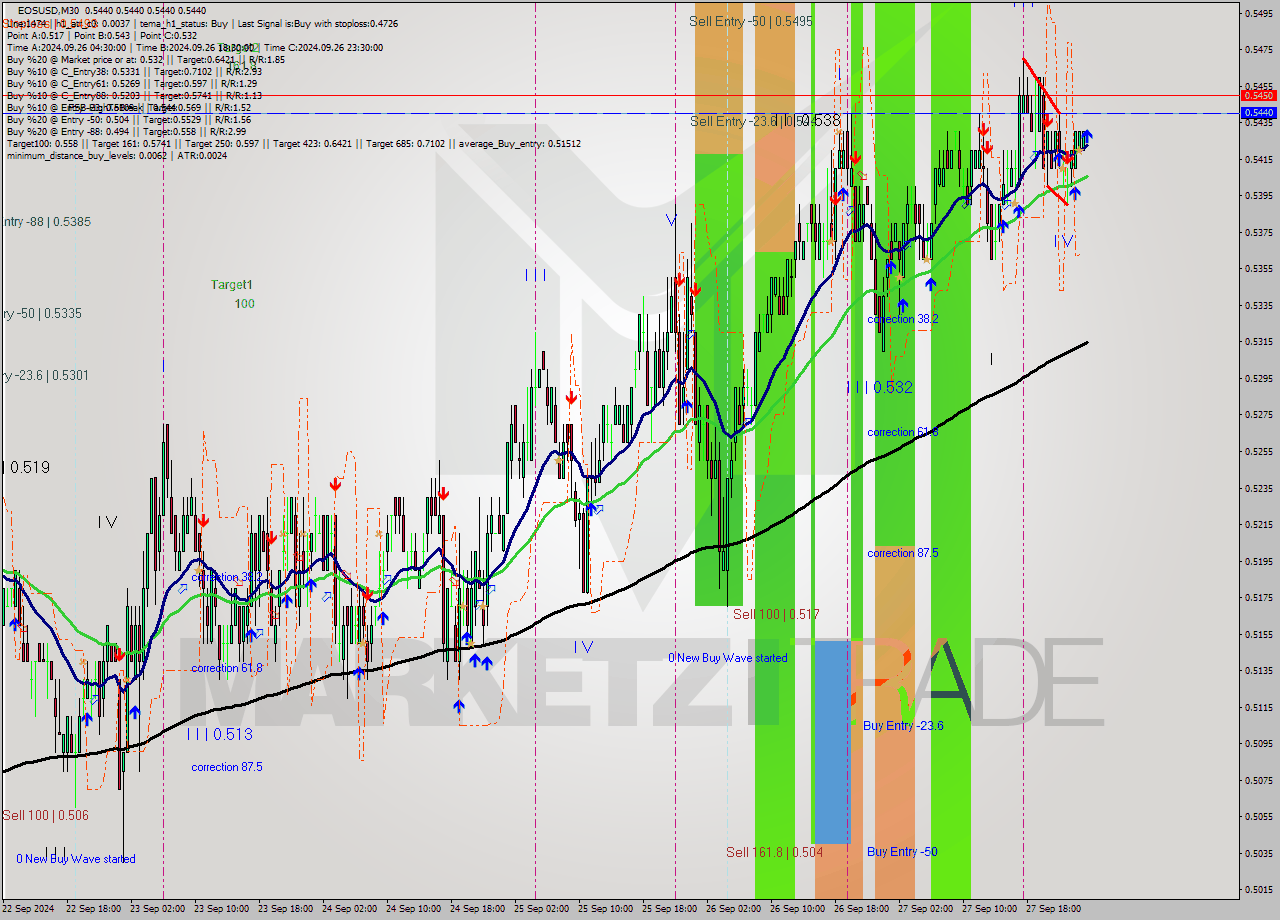
Task: Click 'correction 61.8' under I I I 0.532
Action: (x=903, y=432)
